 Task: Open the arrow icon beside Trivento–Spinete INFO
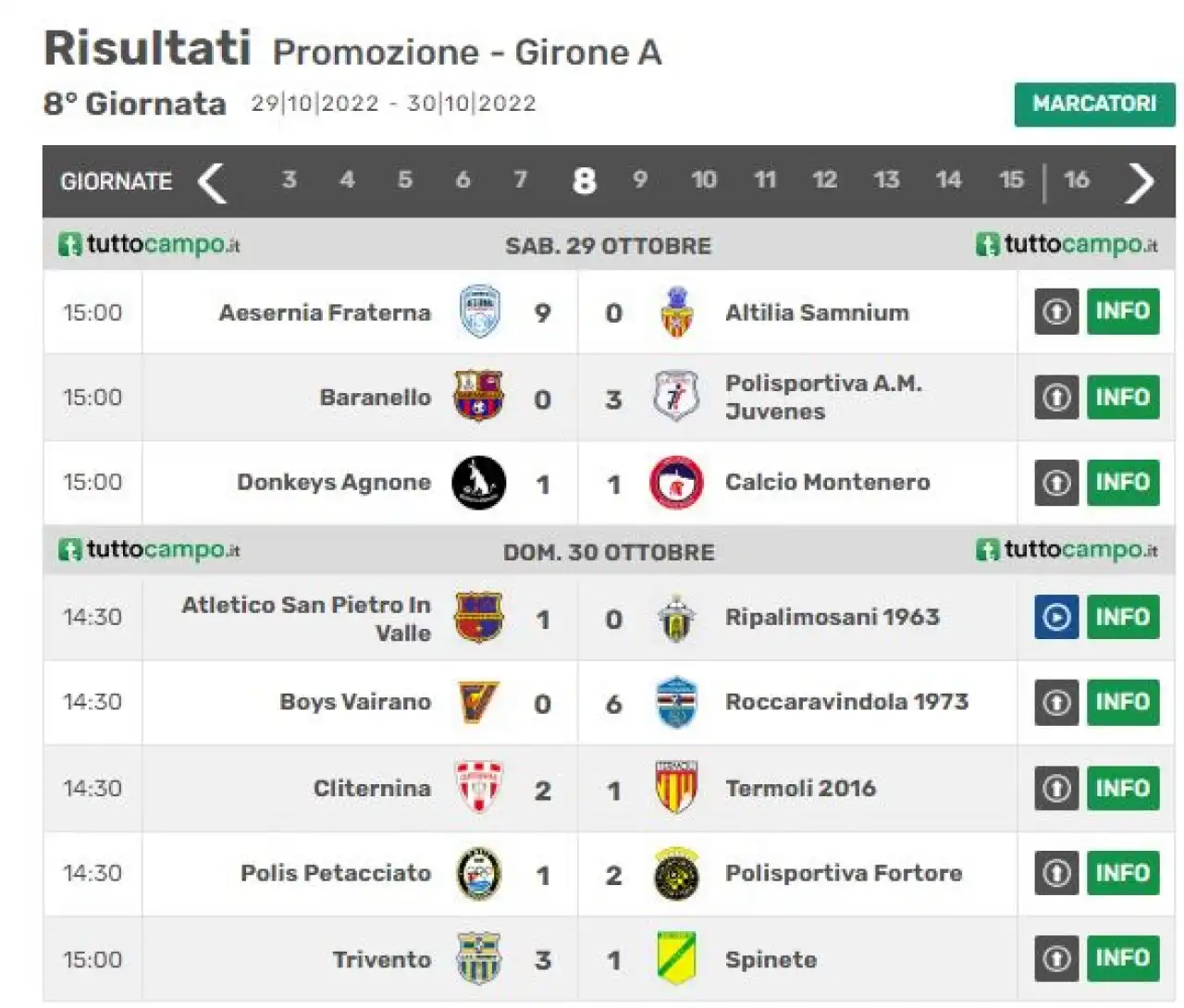pos(1056,958)
